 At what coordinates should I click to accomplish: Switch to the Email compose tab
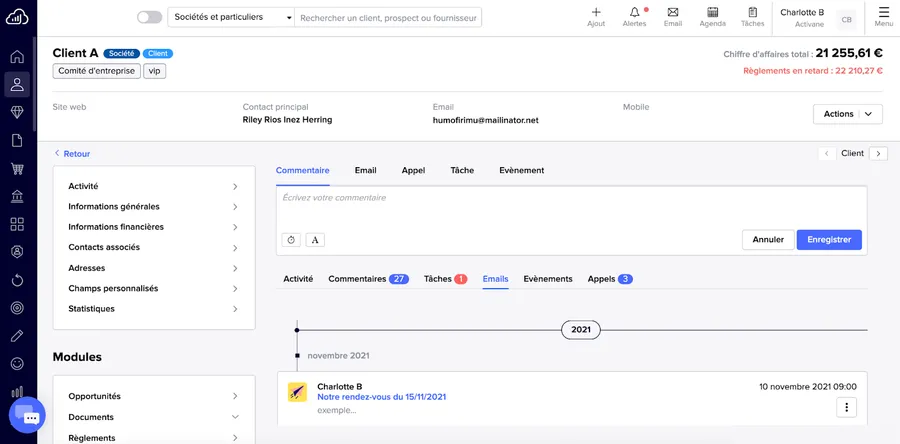(x=366, y=170)
